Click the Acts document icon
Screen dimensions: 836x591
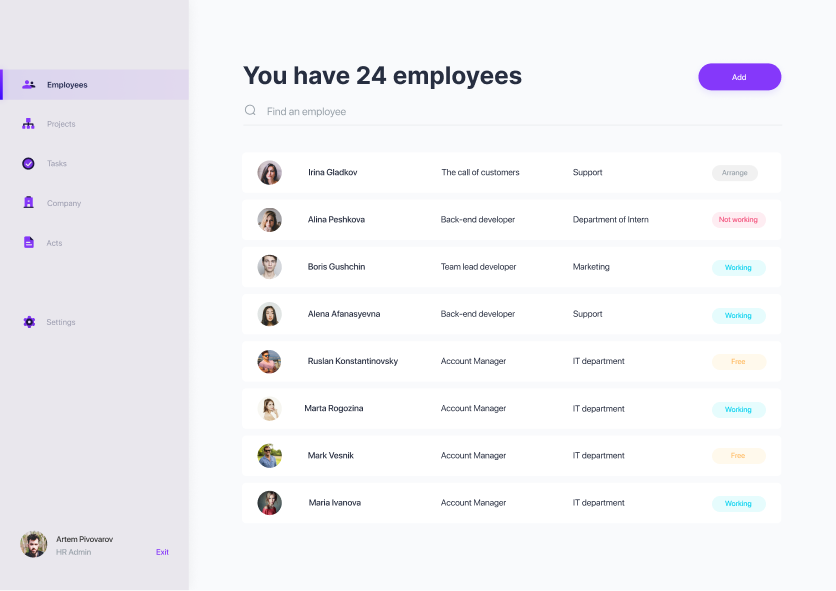point(28,243)
